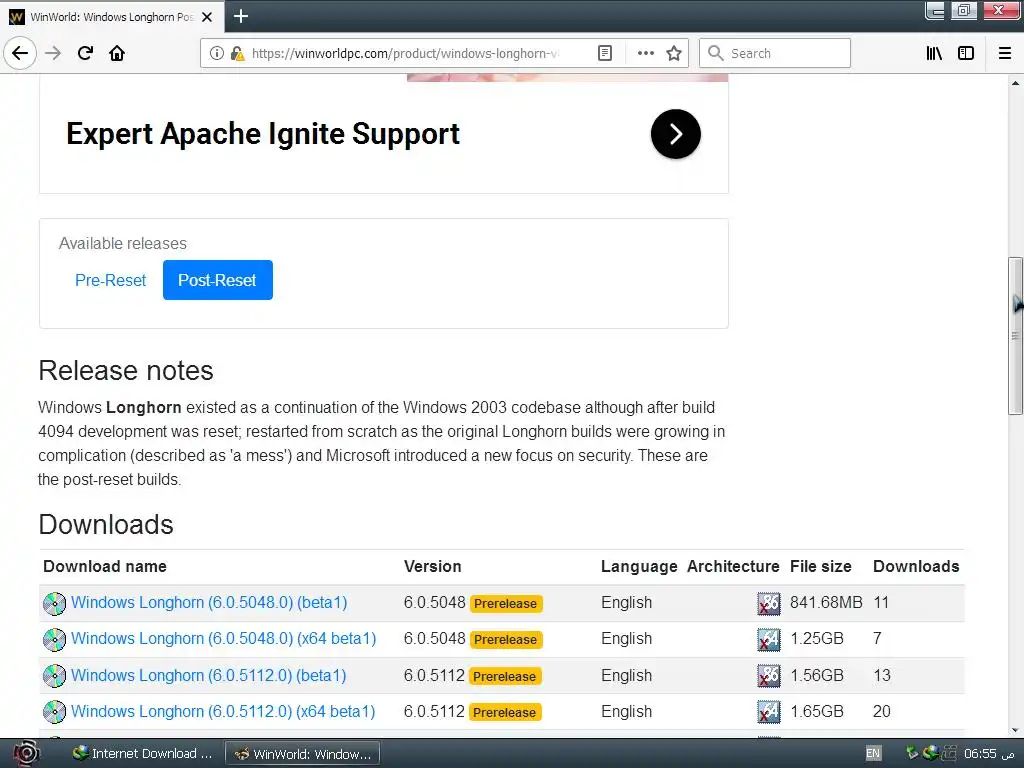Open page actions three-dot menu

coord(645,53)
